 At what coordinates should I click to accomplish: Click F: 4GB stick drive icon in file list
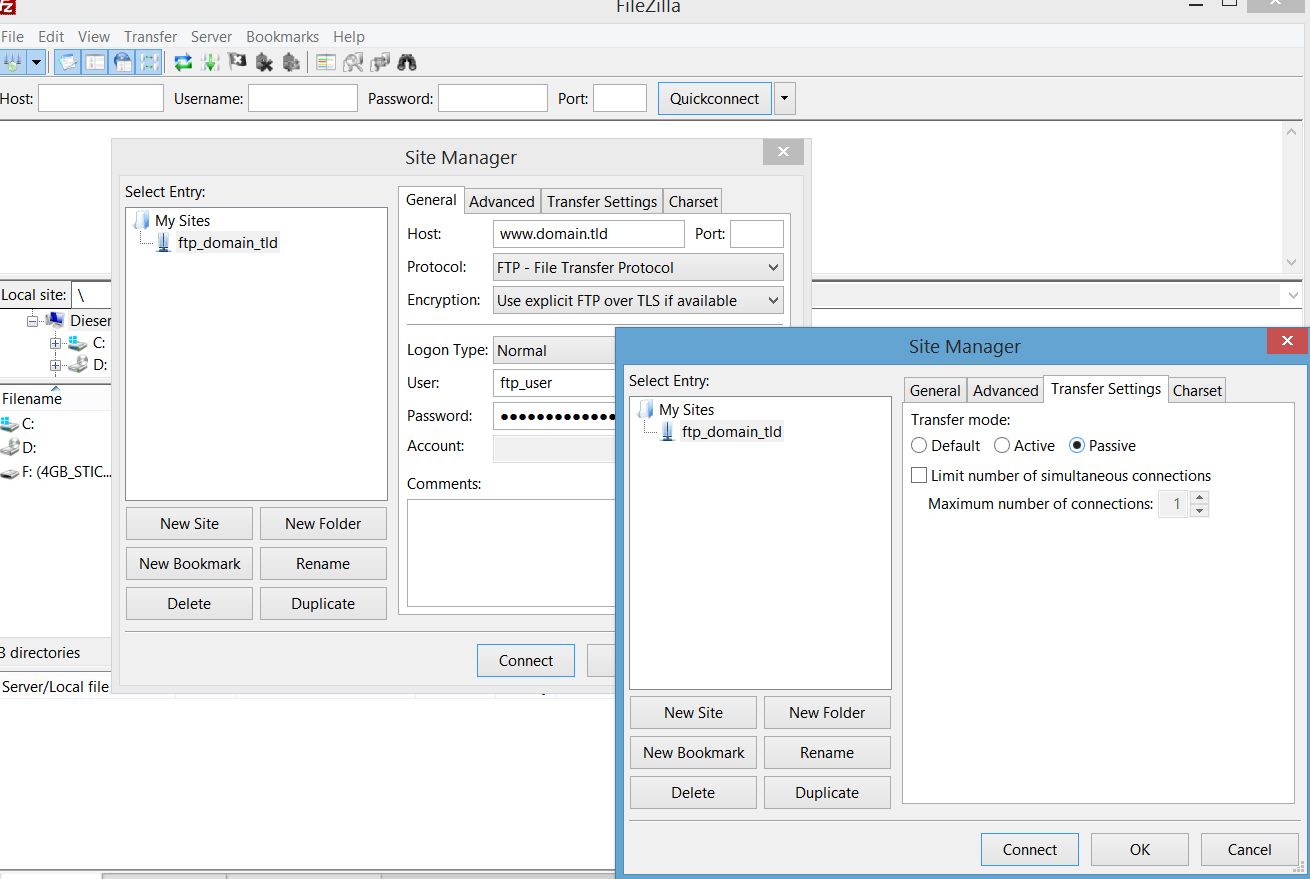point(10,472)
